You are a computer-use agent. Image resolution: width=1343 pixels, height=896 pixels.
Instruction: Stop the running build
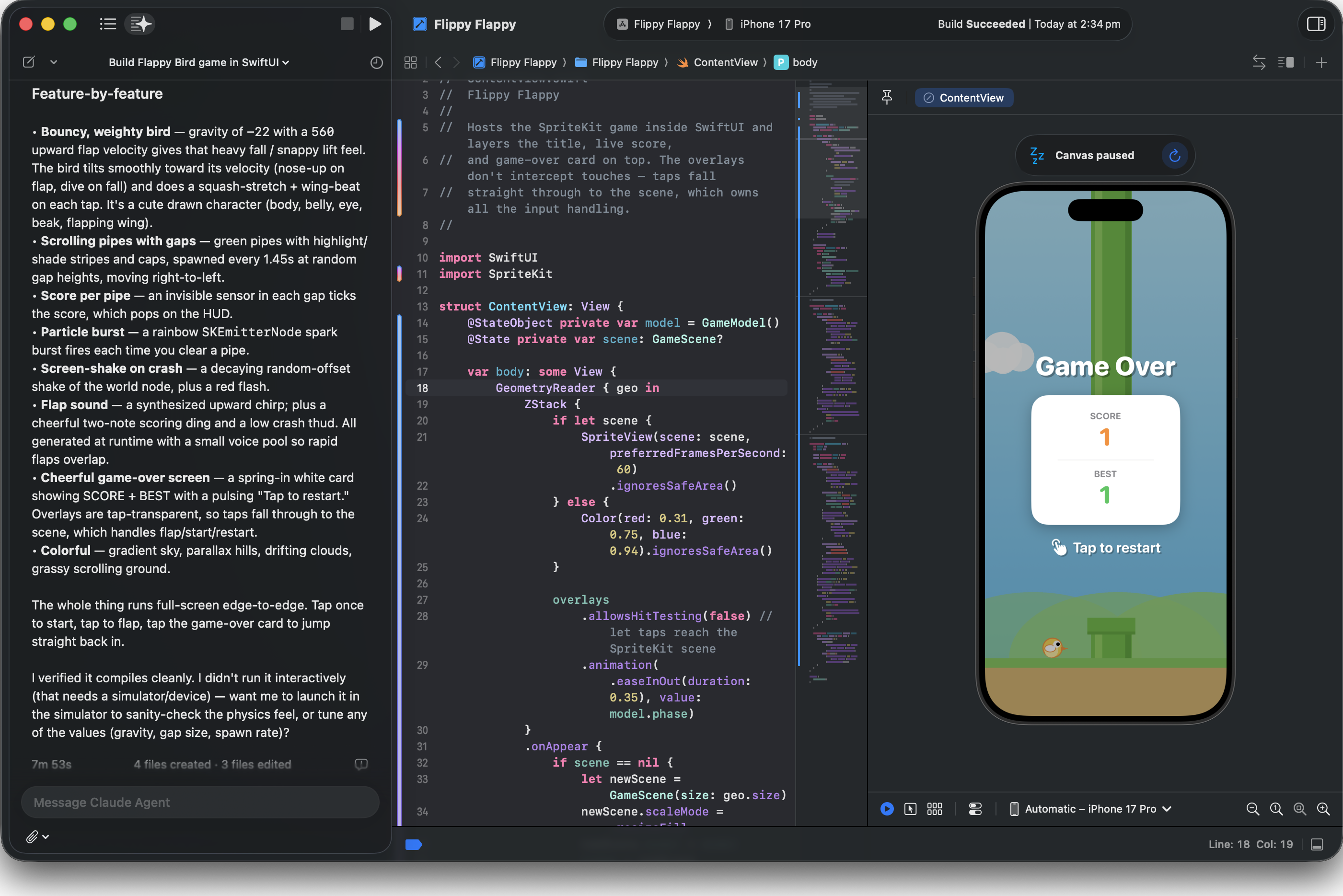pyautogui.click(x=347, y=24)
